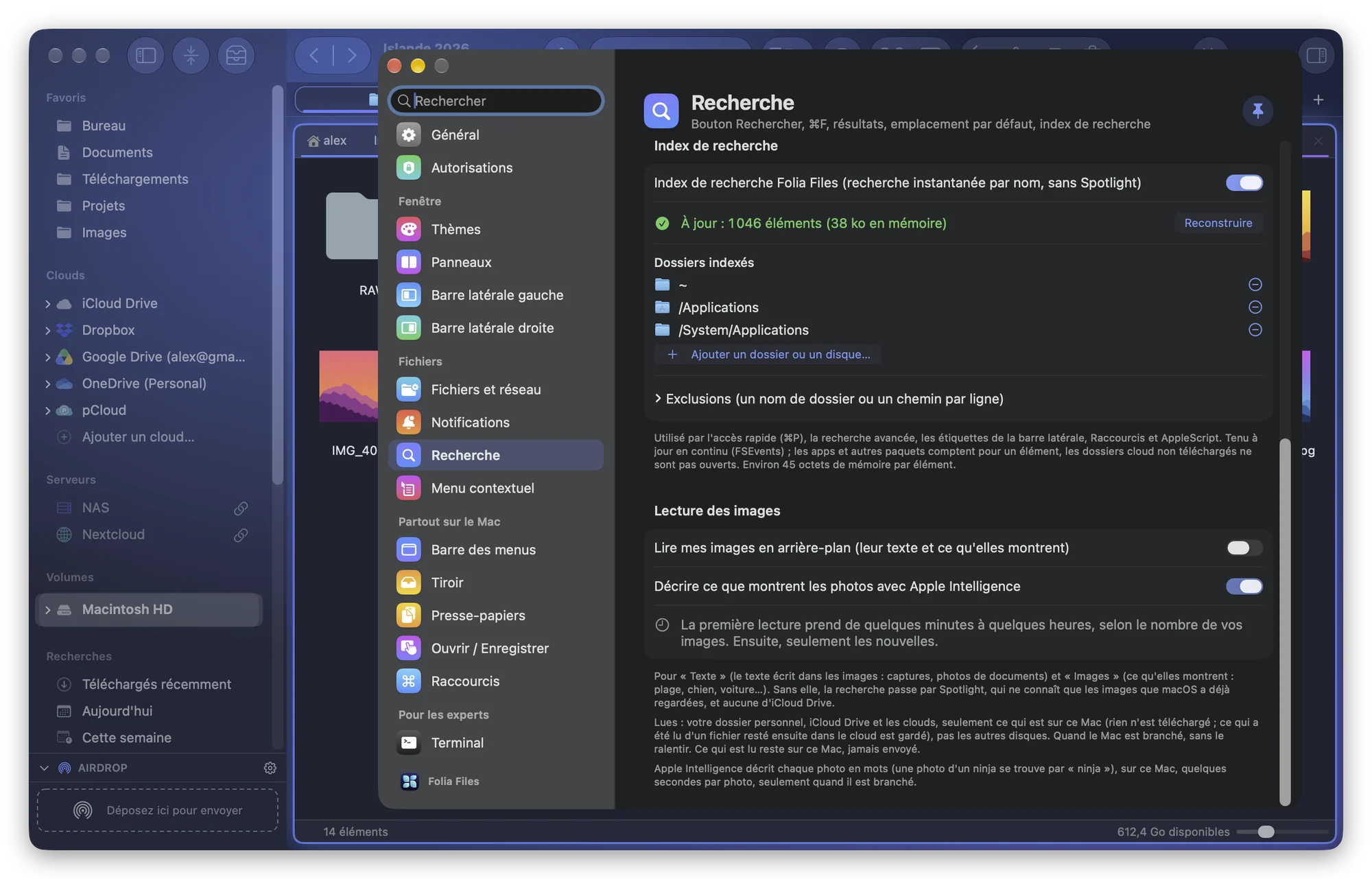Open Presse-papiers settings section
The image size is (1372, 879).
tap(496, 615)
